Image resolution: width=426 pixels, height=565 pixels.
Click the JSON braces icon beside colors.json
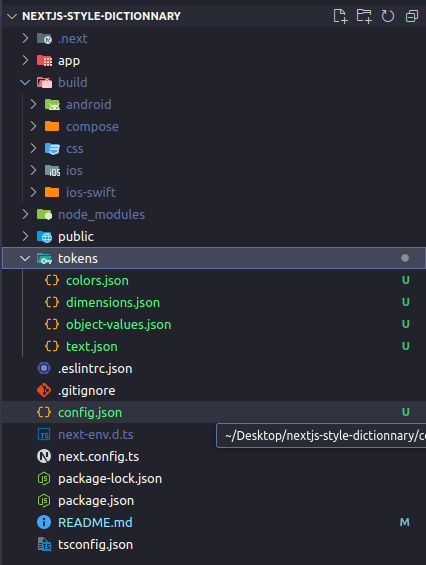pyautogui.click(x=52, y=280)
